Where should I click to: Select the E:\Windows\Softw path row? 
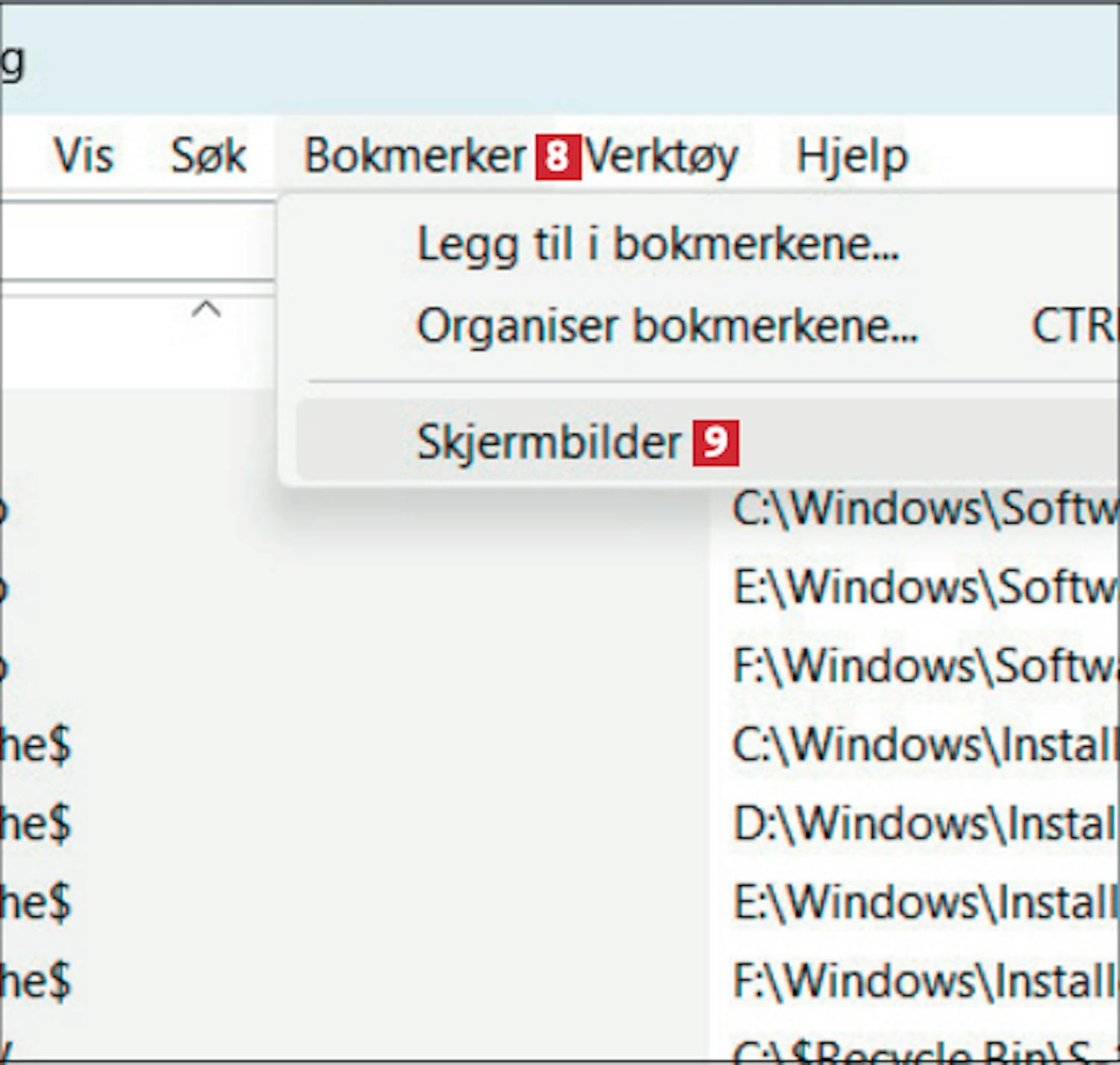924,588
